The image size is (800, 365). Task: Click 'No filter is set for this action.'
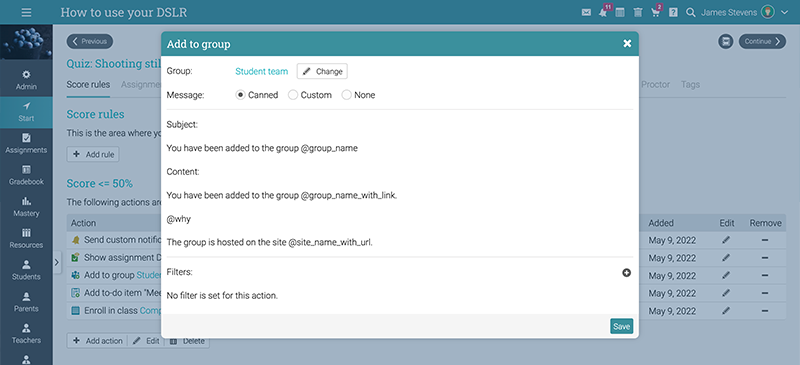pyautogui.click(x=222, y=296)
